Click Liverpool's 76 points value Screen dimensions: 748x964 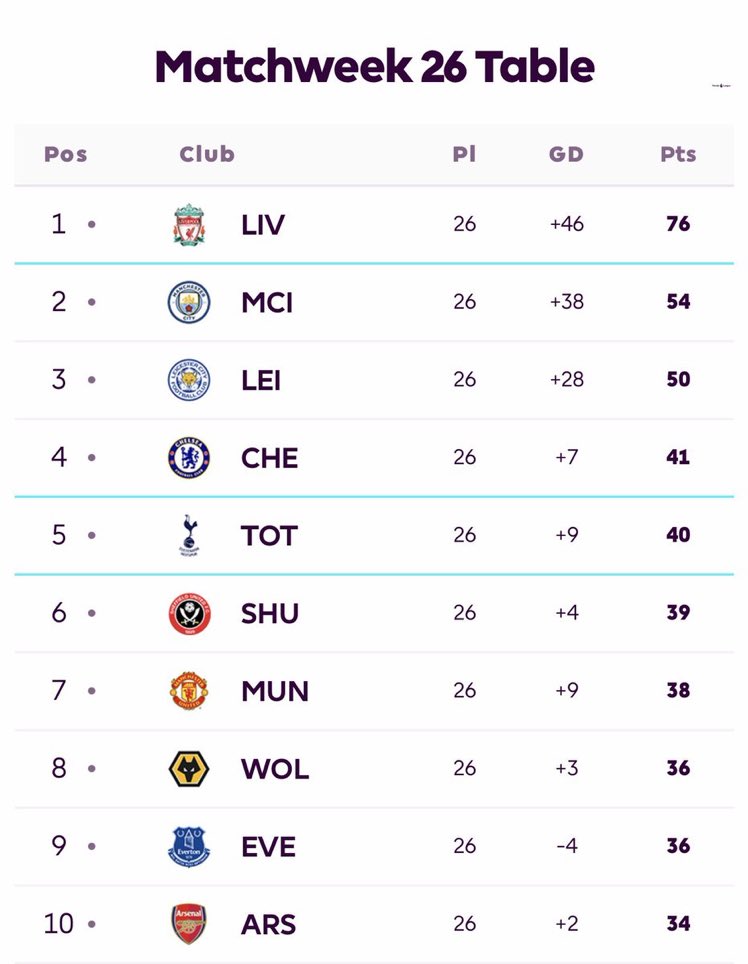678,224
